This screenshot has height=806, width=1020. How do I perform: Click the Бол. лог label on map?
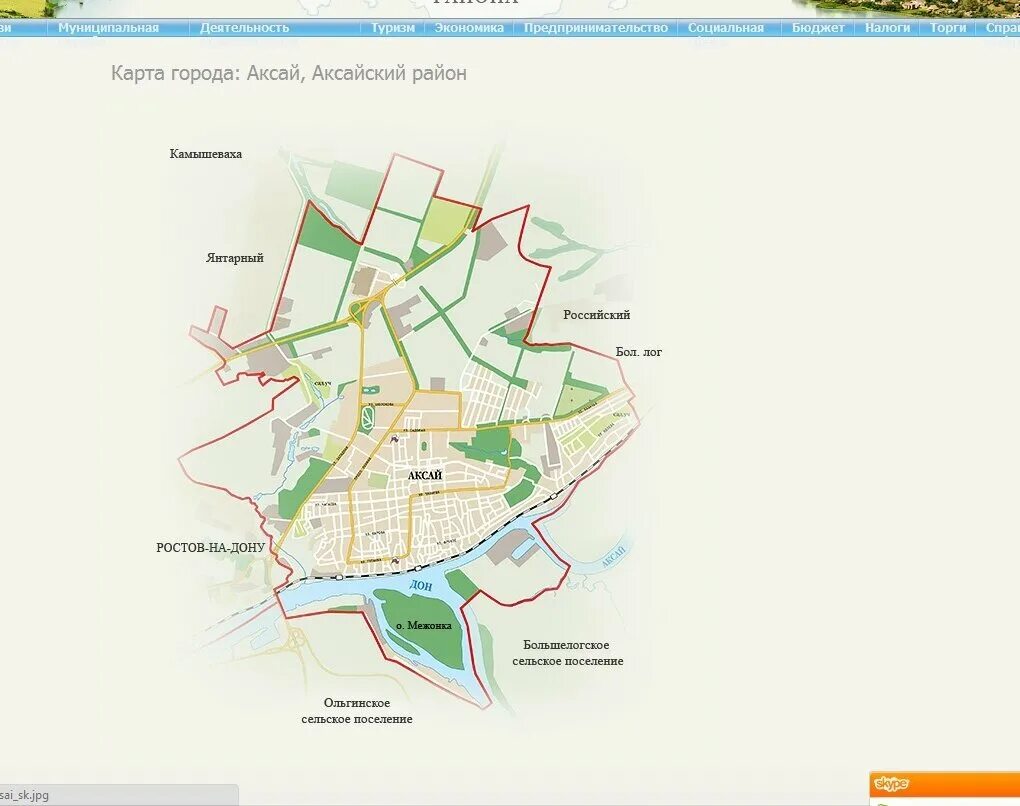639,352
